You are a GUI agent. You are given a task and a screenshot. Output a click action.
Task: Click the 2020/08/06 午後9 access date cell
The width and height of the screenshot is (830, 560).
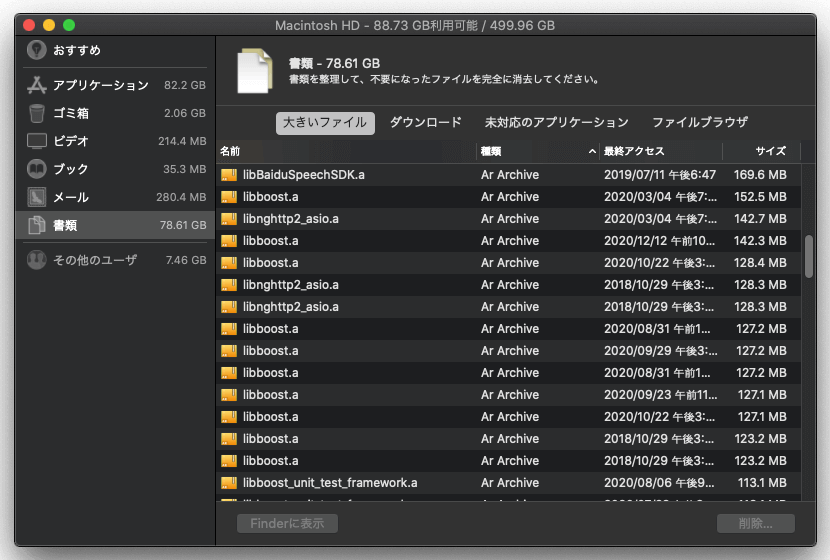pyautogui.click(x=659, y=483)
